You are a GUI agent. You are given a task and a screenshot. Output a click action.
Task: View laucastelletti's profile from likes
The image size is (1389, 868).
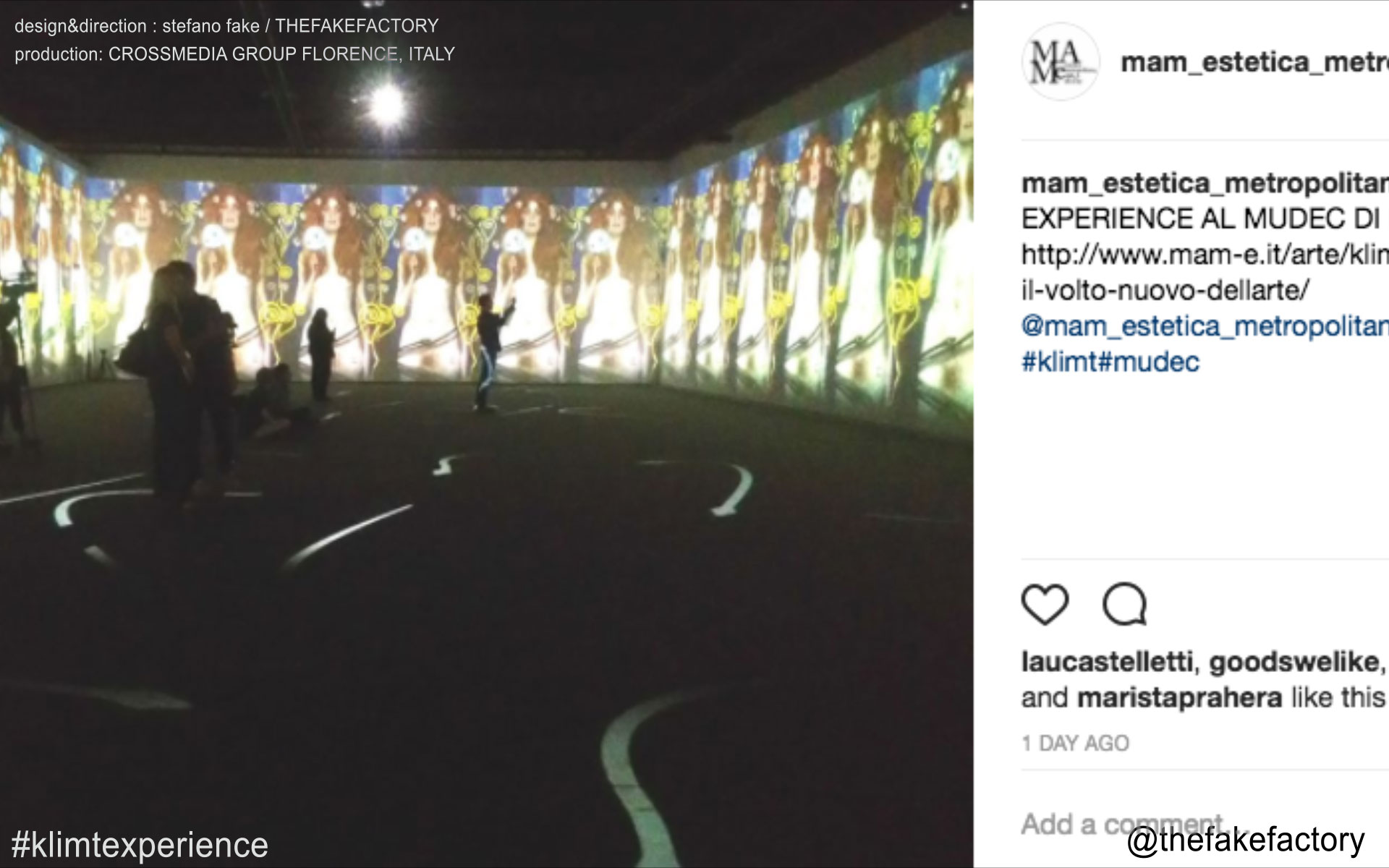point(1106,662)
